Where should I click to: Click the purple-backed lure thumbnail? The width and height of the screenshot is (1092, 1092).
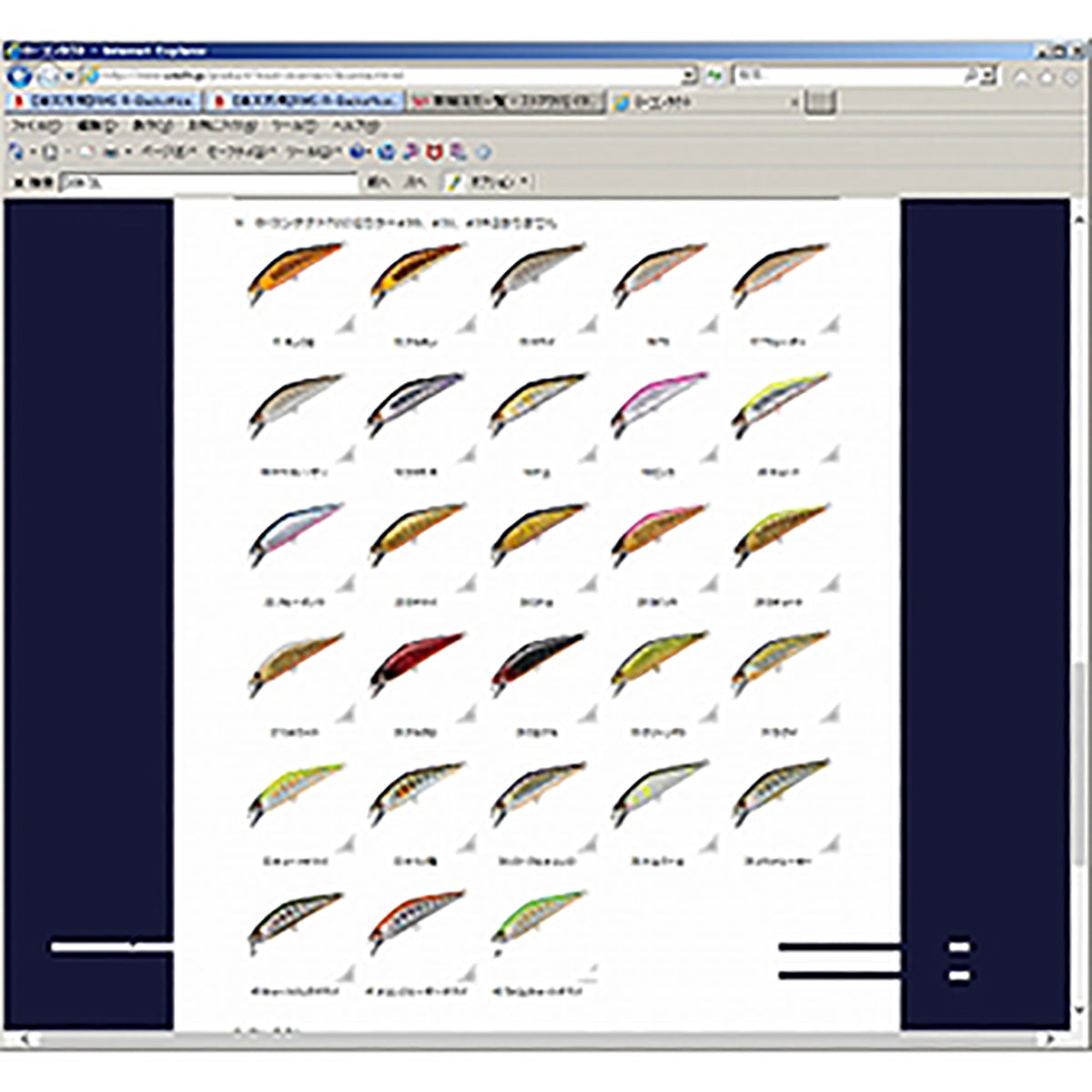pyautogui.click(x=416, y=404)
